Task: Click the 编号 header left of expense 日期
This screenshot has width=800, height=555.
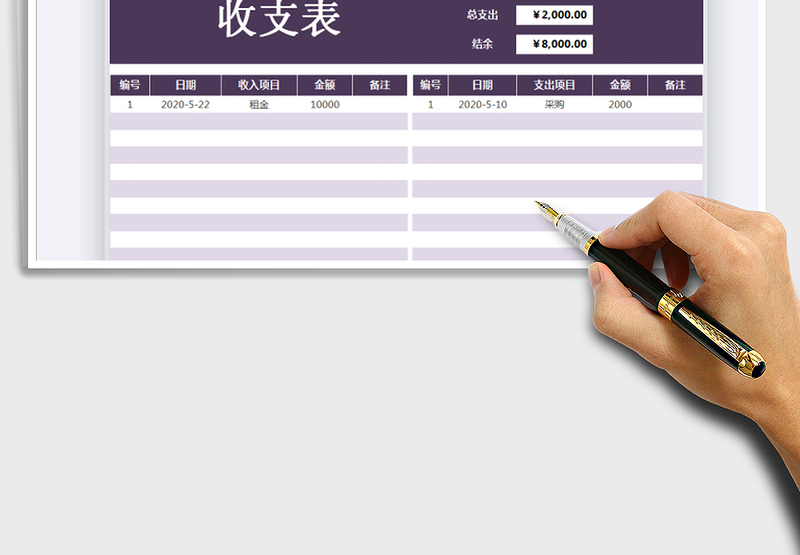Action: 431,85
